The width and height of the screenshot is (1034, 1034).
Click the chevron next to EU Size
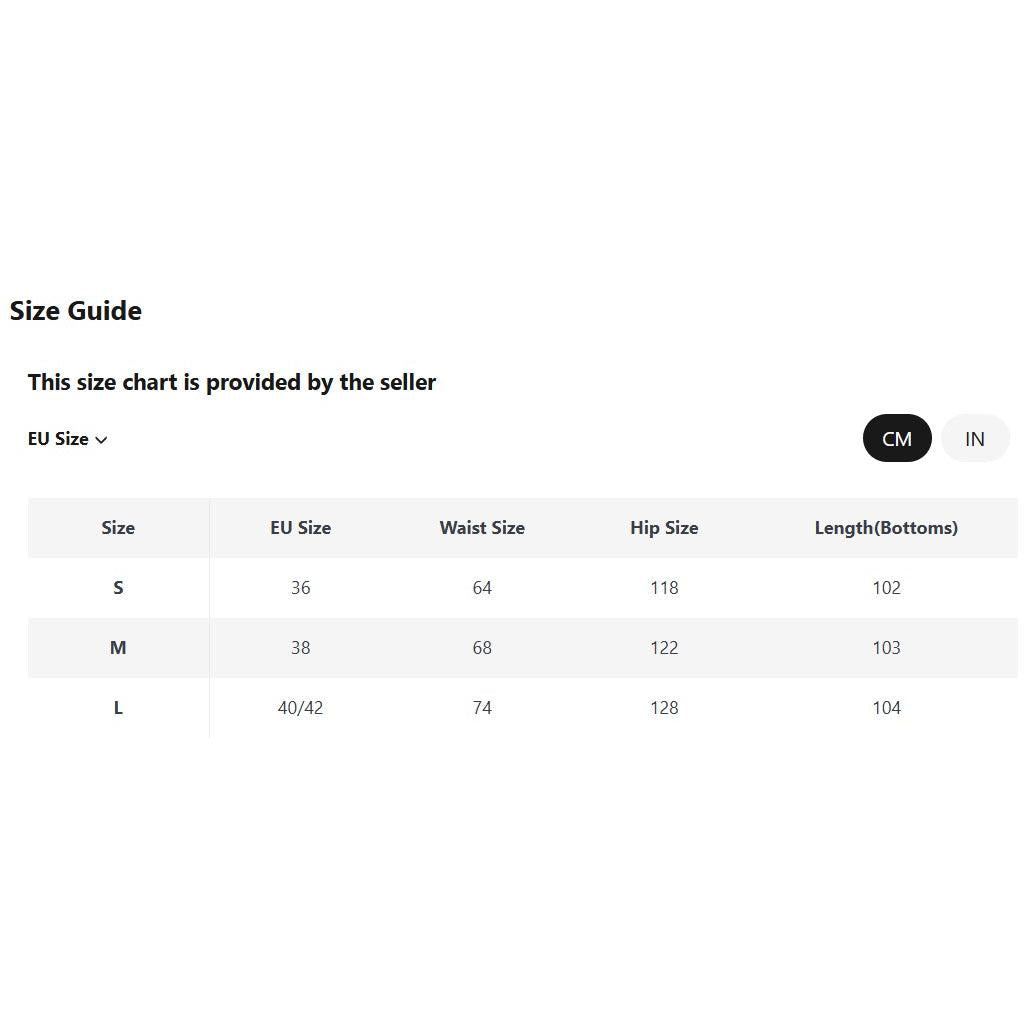pos(101,440)
